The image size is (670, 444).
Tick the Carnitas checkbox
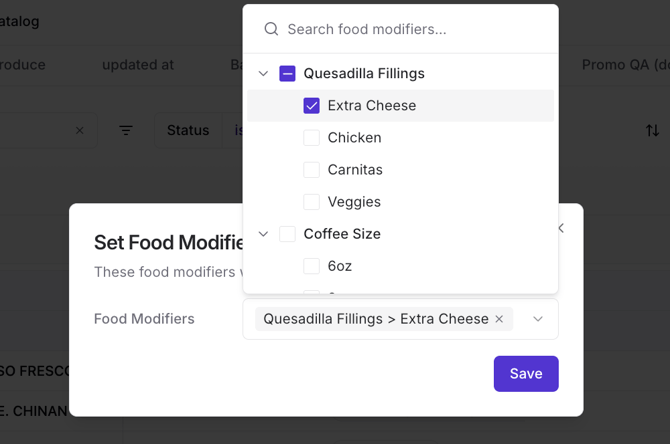click(312, 169)
